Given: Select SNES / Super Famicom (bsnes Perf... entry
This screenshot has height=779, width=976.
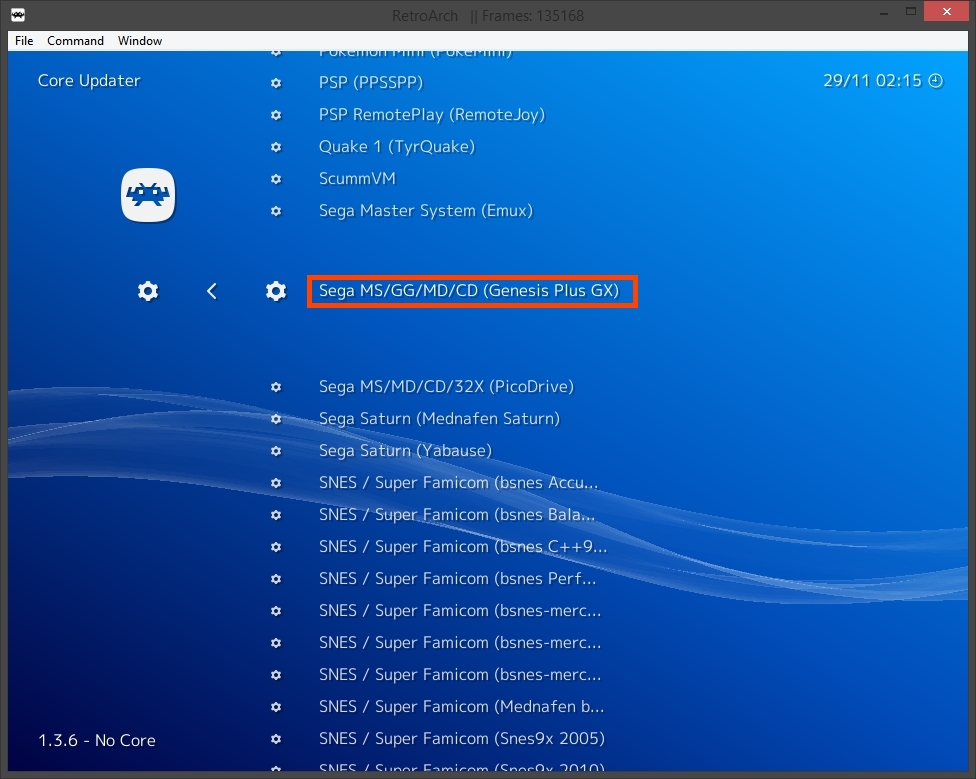Looking at the screenshot, I should (x=458, y=579).
